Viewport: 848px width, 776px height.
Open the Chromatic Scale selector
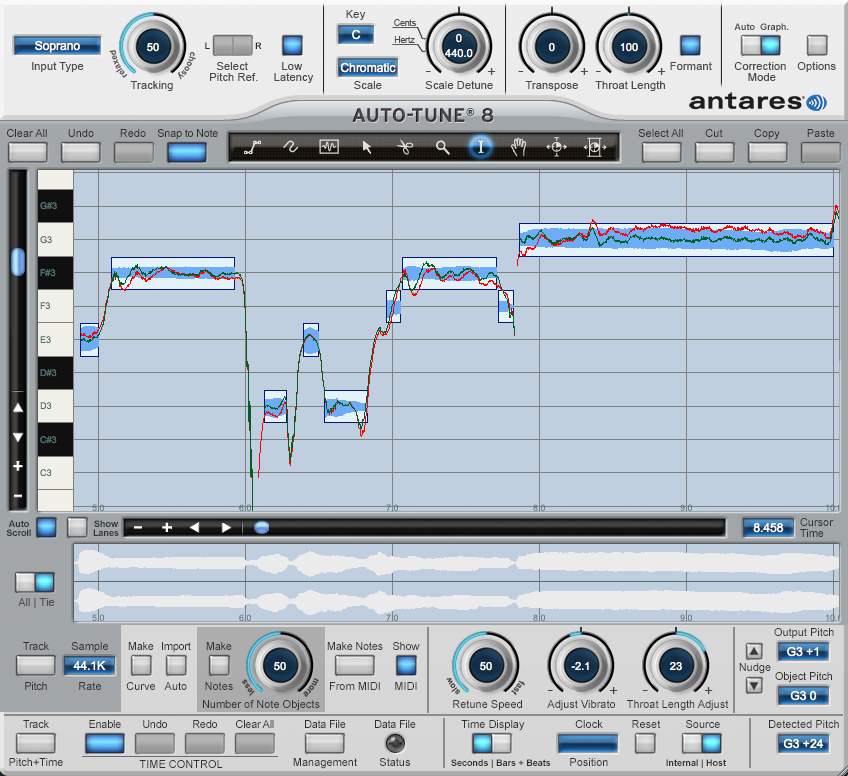(x=367, y=67)
